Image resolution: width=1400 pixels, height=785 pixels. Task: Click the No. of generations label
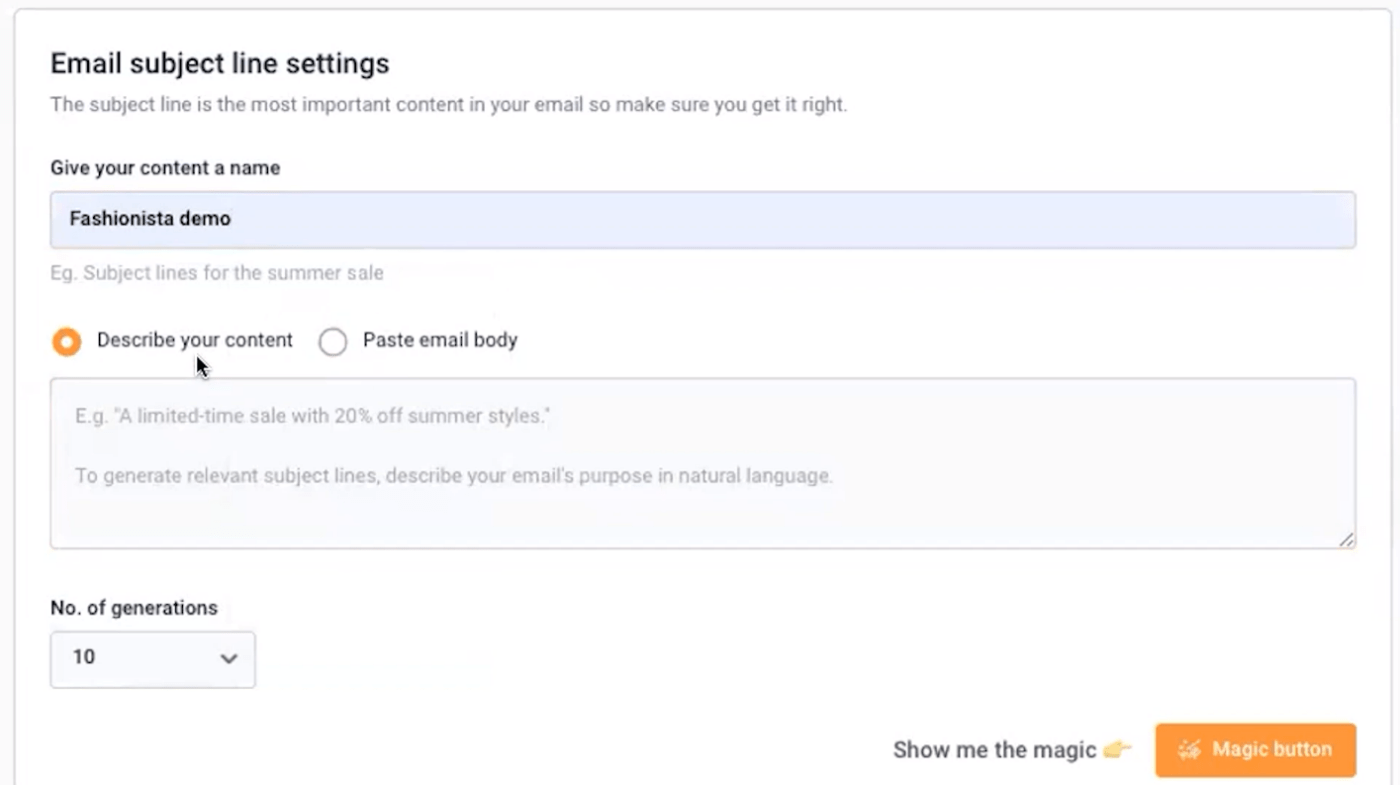pos(134,608)
